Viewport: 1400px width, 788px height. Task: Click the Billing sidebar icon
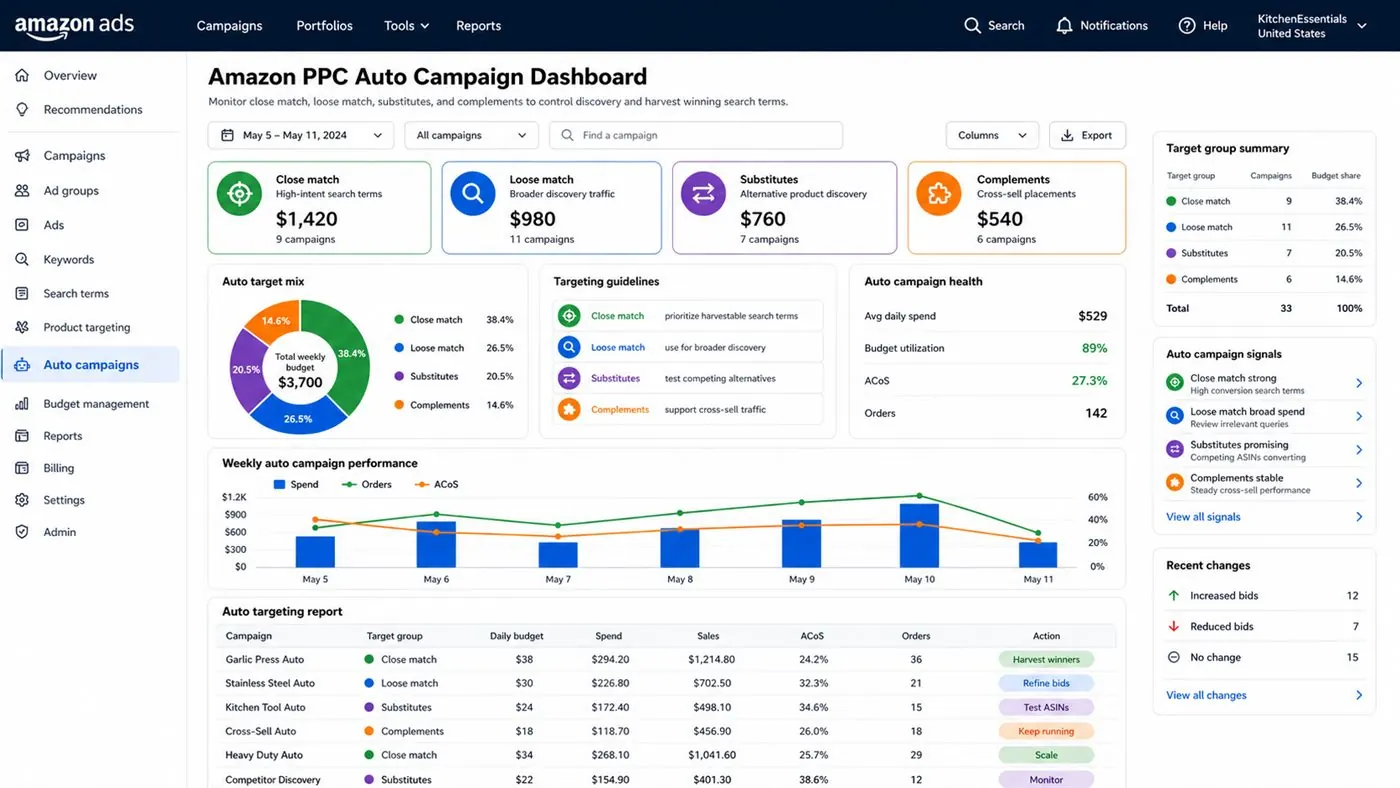click(x=22, y=468)
